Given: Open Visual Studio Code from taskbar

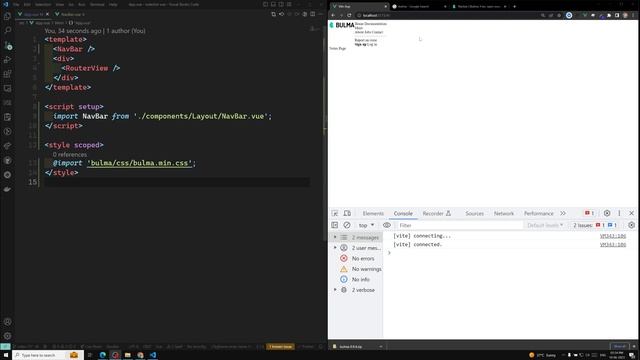Looking at the screenshot, I should (x=153, y=355).
